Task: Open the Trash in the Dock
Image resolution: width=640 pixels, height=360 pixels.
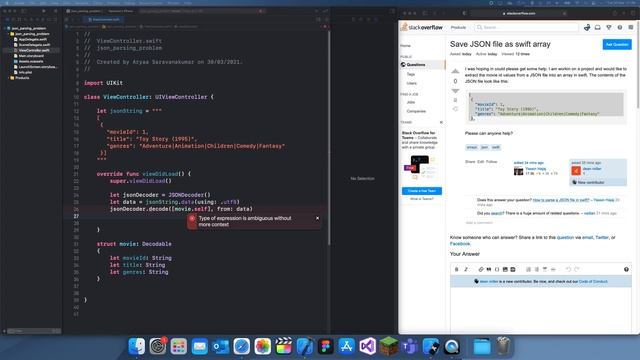Action: 503,347
